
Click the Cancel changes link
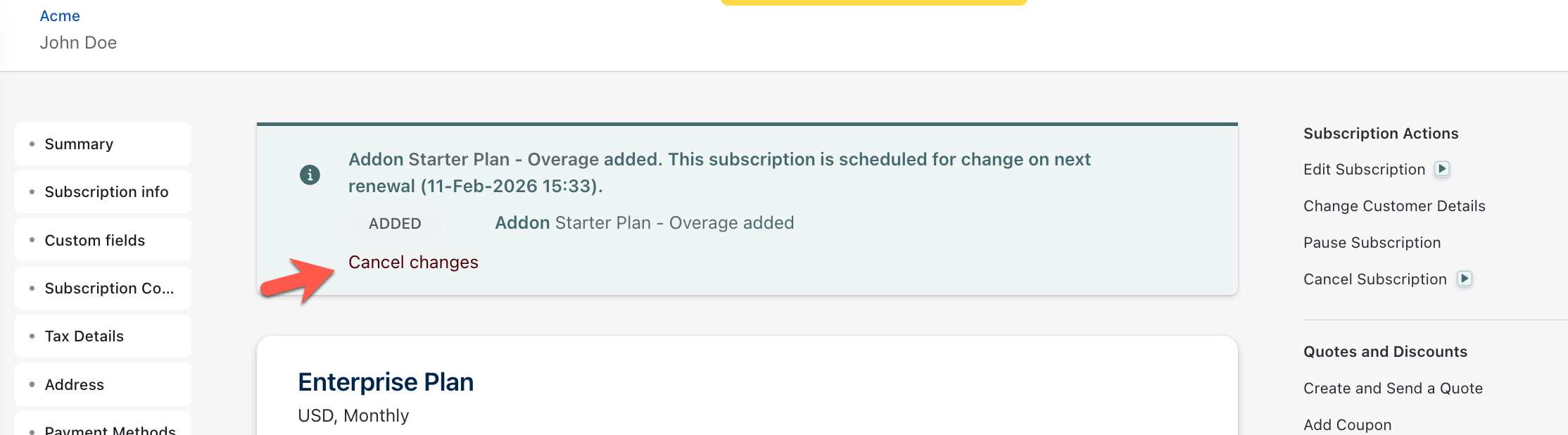pos(413,263)
